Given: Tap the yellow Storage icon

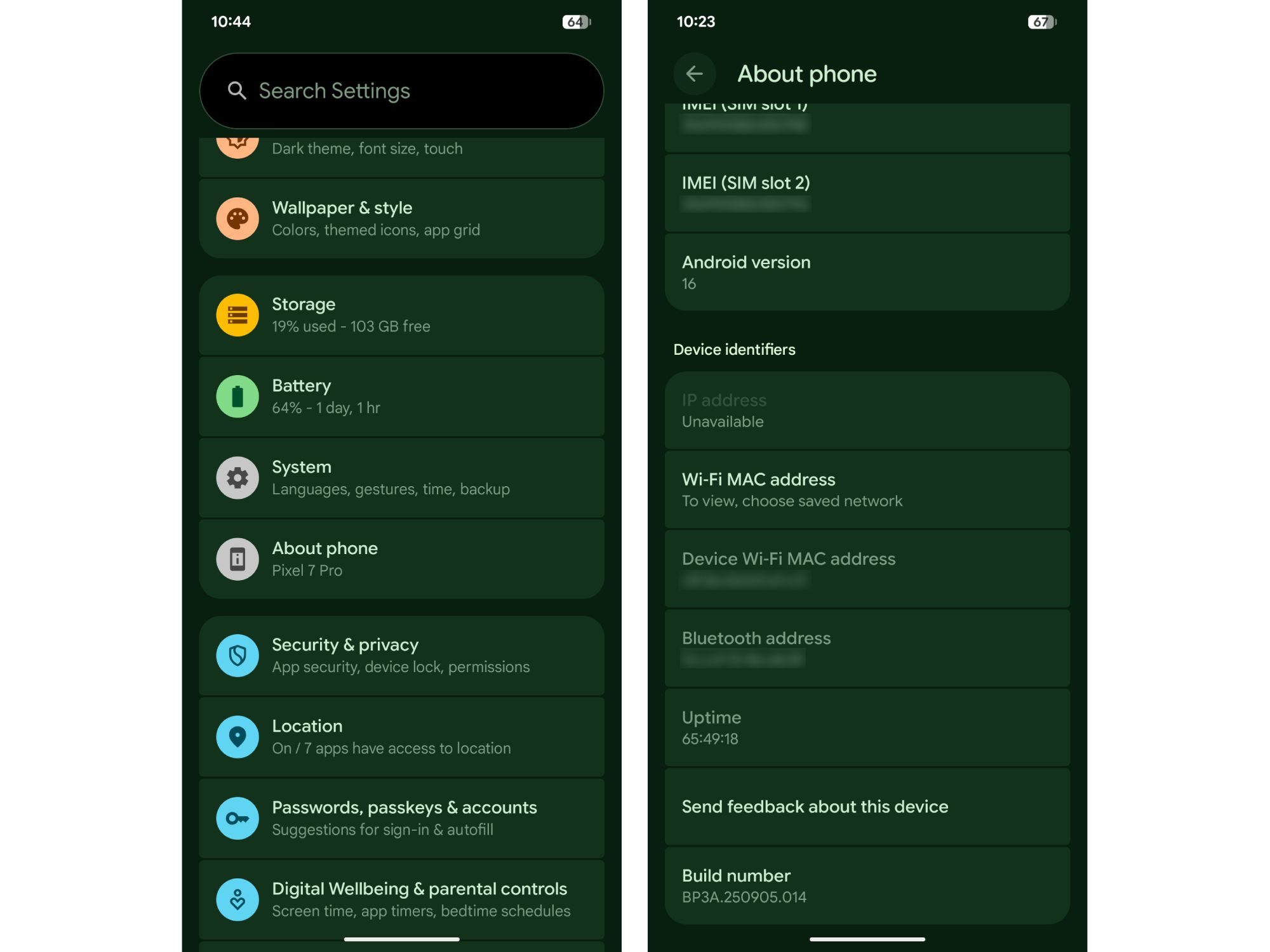Looking at the screenshot, I should [x=237, y=315].
